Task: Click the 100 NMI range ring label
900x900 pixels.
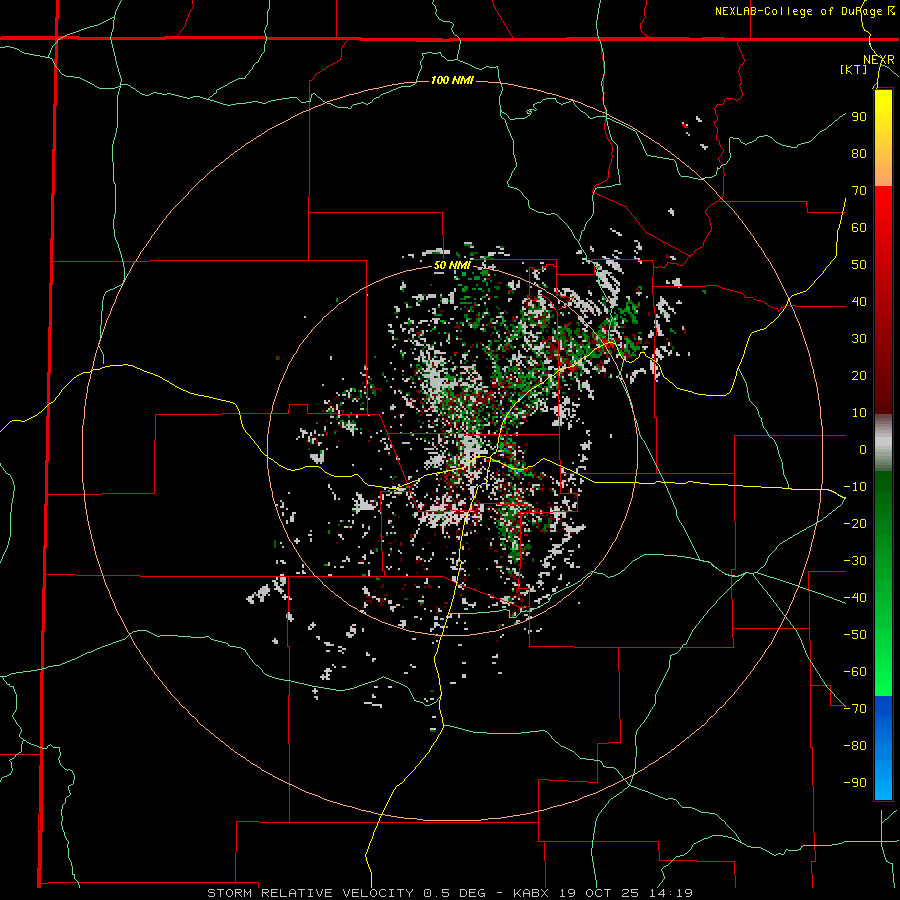Action: (452, 80)
